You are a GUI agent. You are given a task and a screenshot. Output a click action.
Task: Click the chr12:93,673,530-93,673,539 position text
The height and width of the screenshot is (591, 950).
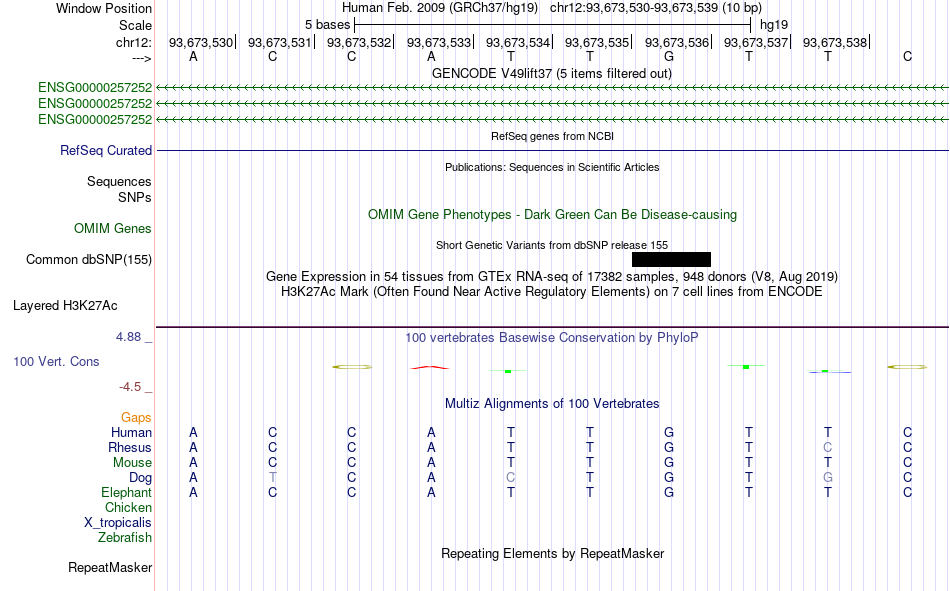click(634, 8)
